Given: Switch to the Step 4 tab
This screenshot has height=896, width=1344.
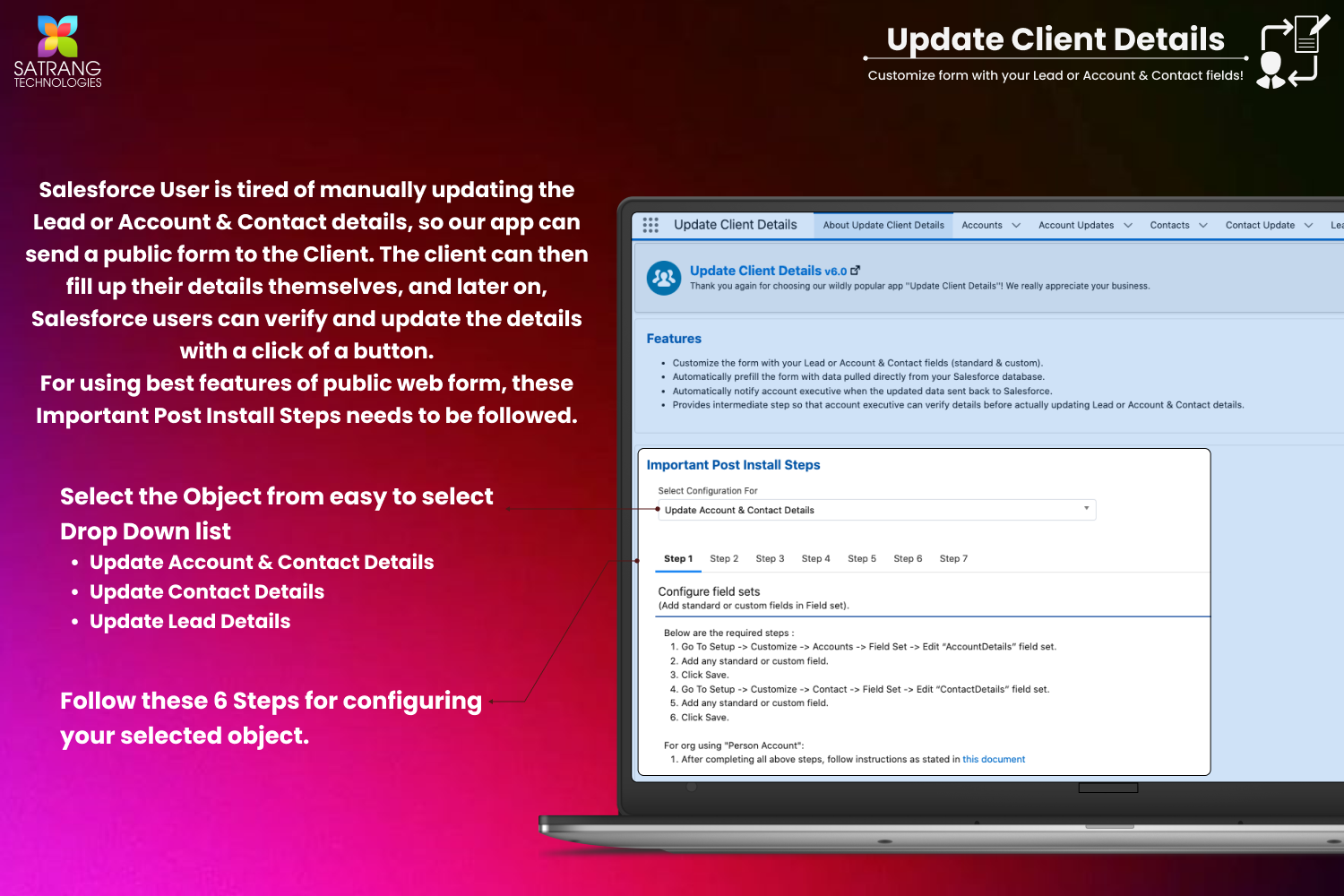Looking at the screenshot, I should tap(815, 558).
